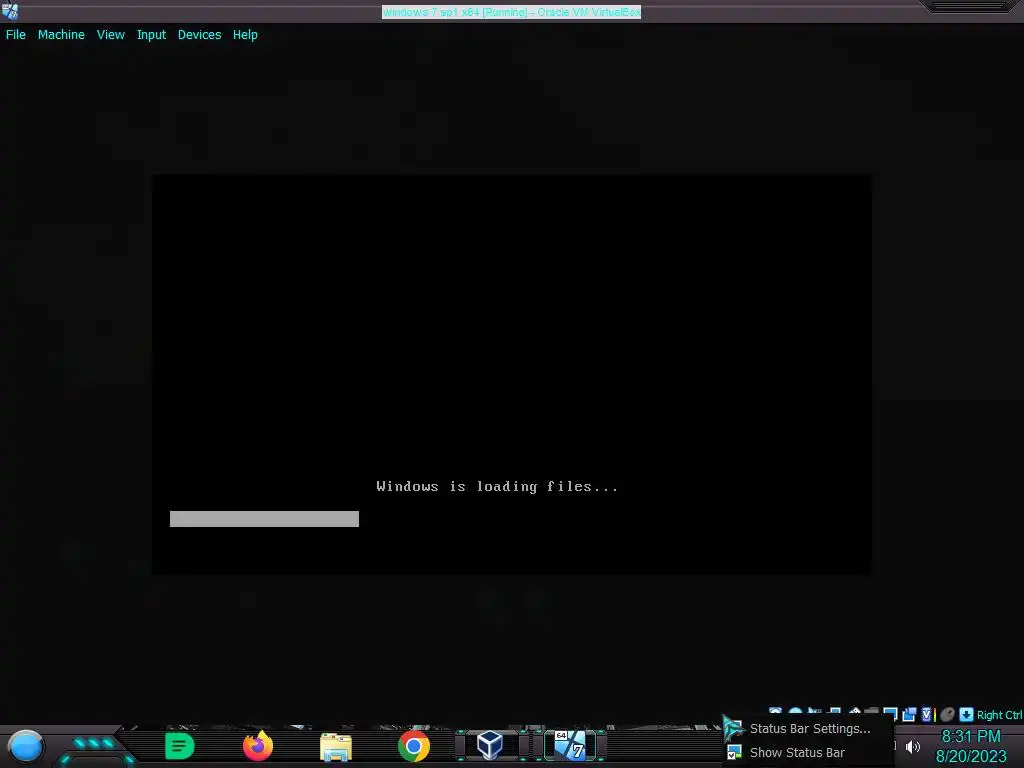The width and height of the screenshot is (1024, 768).
Task: Click the Windows is loading files text
Action: click(x=497, y=487)
